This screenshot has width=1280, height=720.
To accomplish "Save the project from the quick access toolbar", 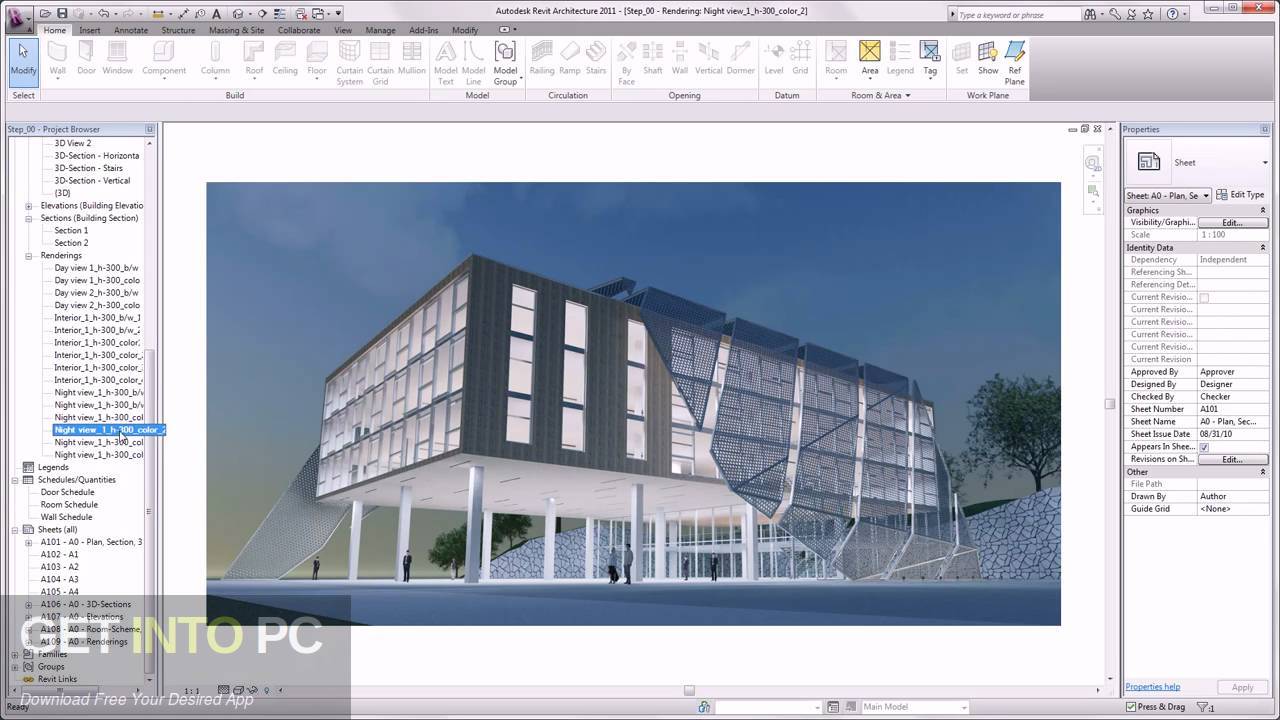I will [x=62, y=13].
